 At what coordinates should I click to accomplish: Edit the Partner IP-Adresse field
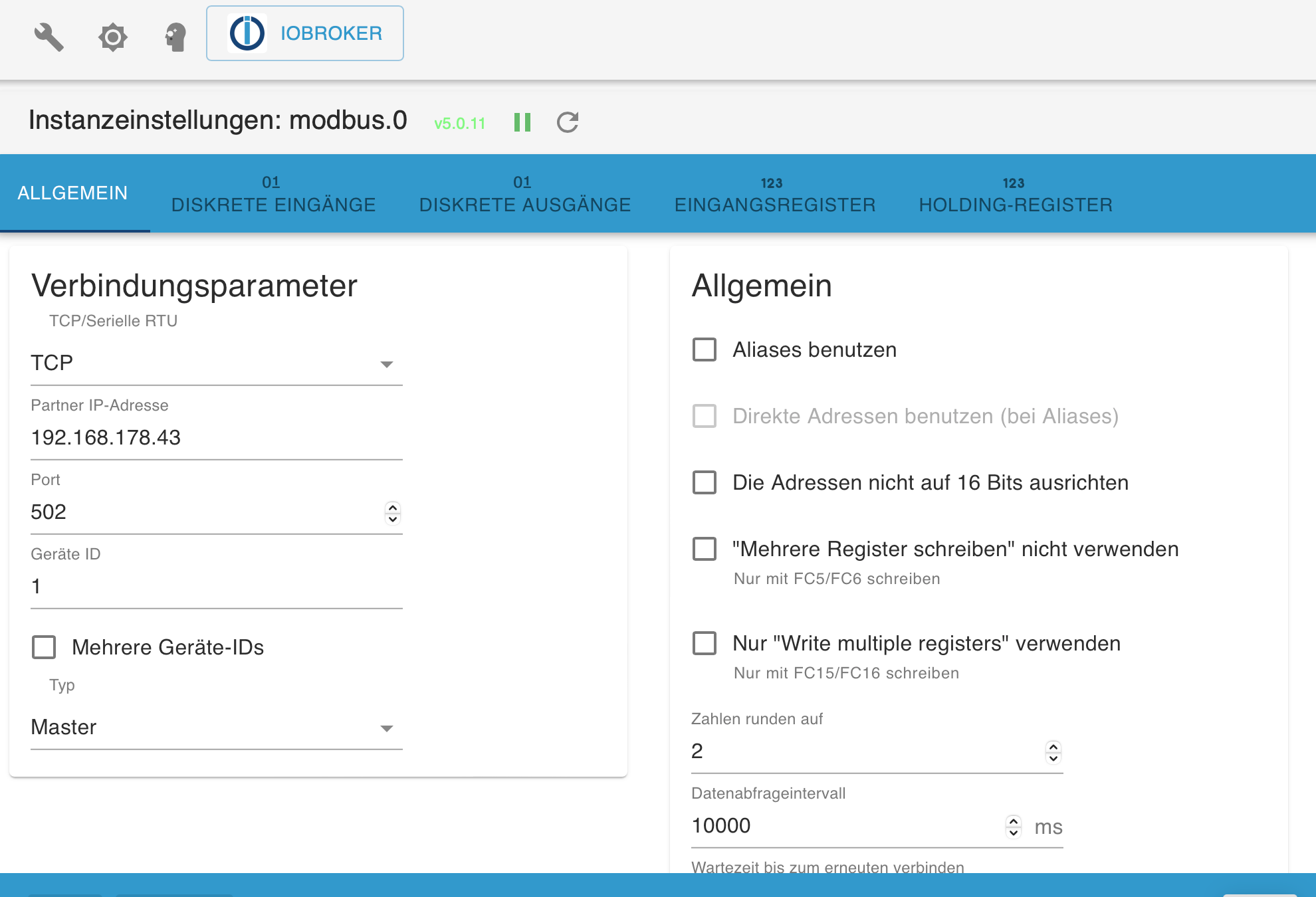[x=217, y=438]
